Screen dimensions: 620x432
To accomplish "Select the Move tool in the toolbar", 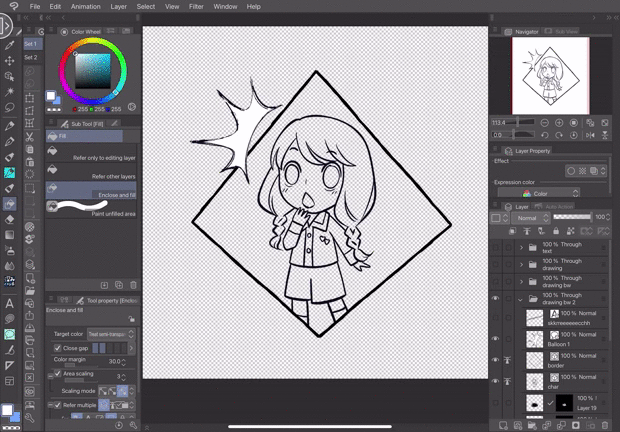I will point(10,60).
